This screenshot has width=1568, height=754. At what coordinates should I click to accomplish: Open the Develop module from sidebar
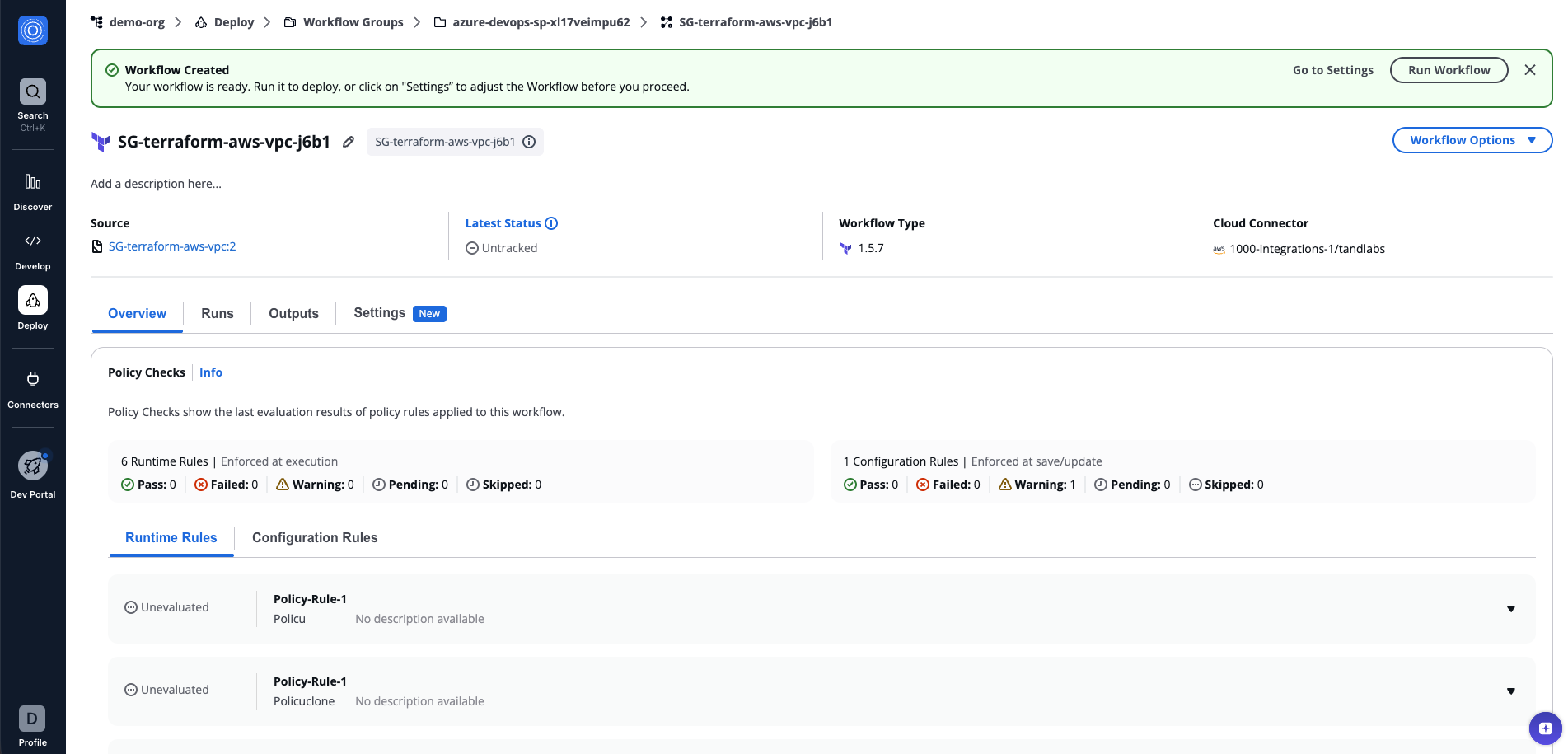tap(33, 241)
